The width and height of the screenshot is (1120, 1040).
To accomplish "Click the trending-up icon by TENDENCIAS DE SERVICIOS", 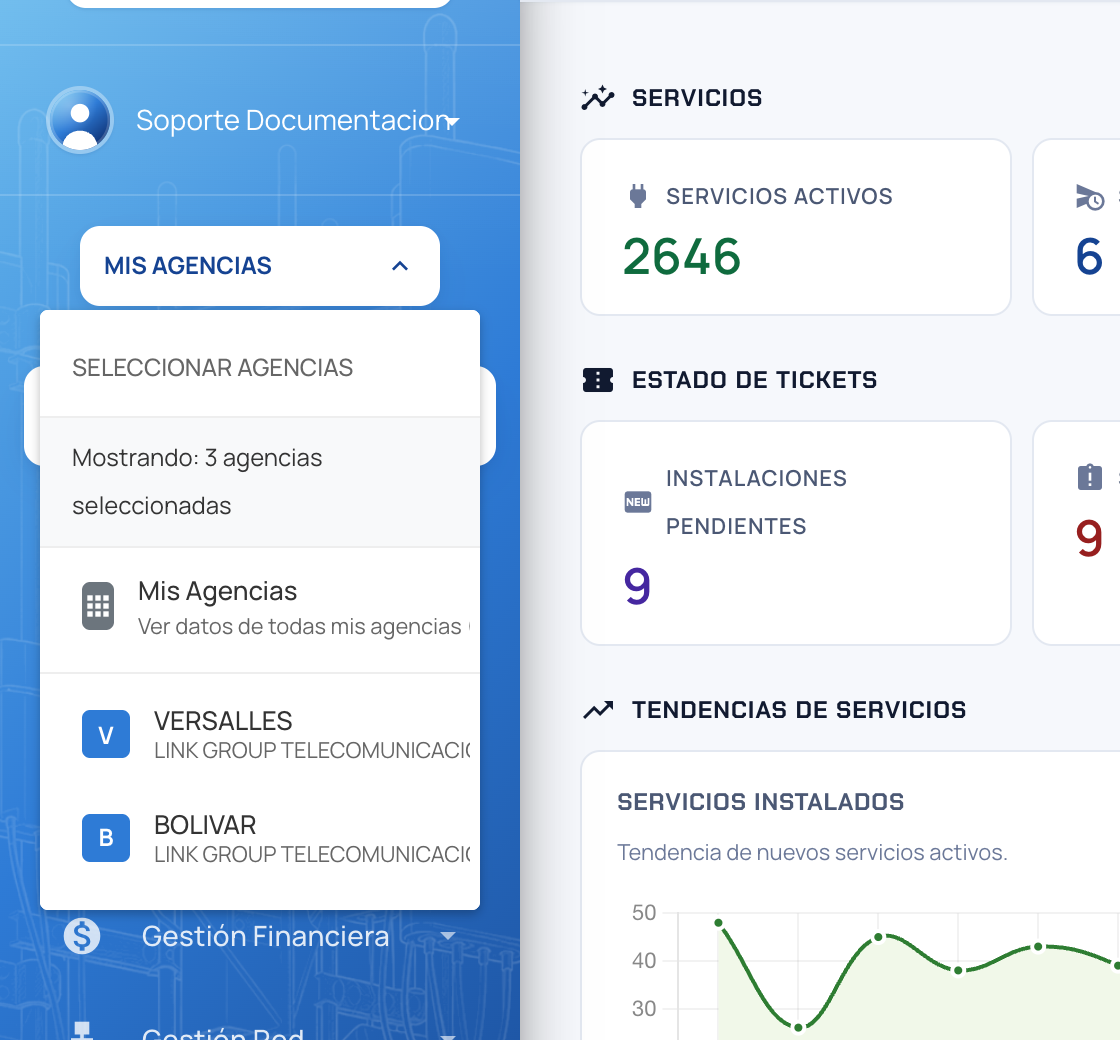I will click(x=598, y=710).
